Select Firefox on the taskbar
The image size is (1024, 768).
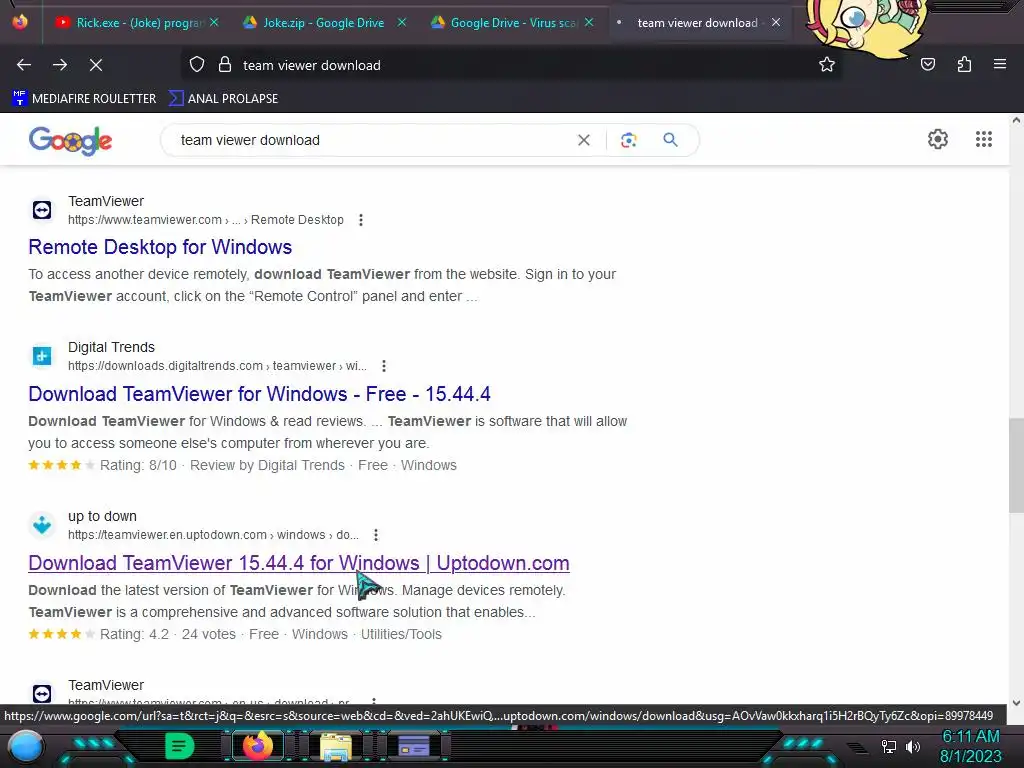click(x=257, y=746)
